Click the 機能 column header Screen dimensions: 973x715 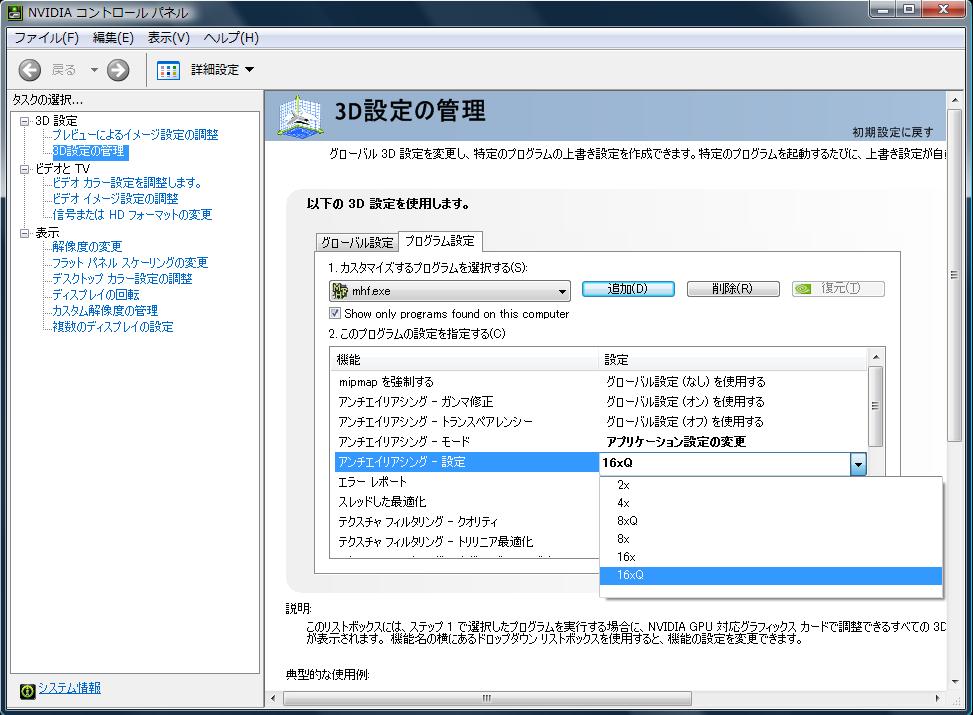click(x=465, y=360)
